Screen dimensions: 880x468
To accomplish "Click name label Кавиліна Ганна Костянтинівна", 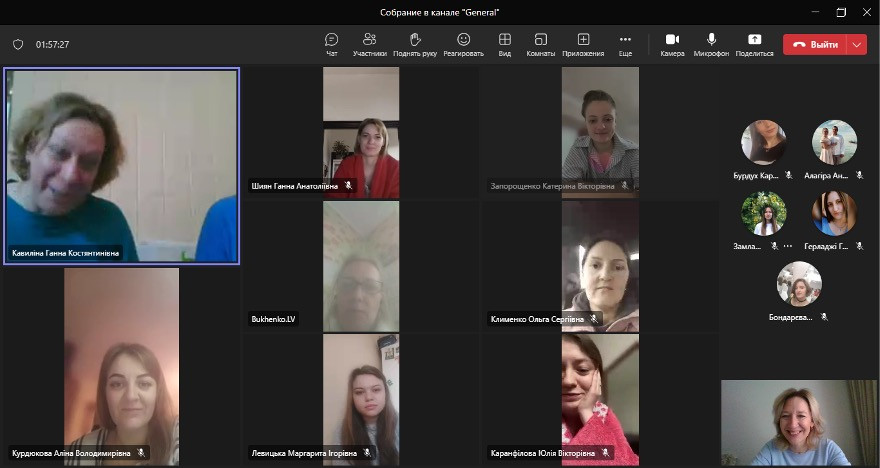I will click(66, 253).
